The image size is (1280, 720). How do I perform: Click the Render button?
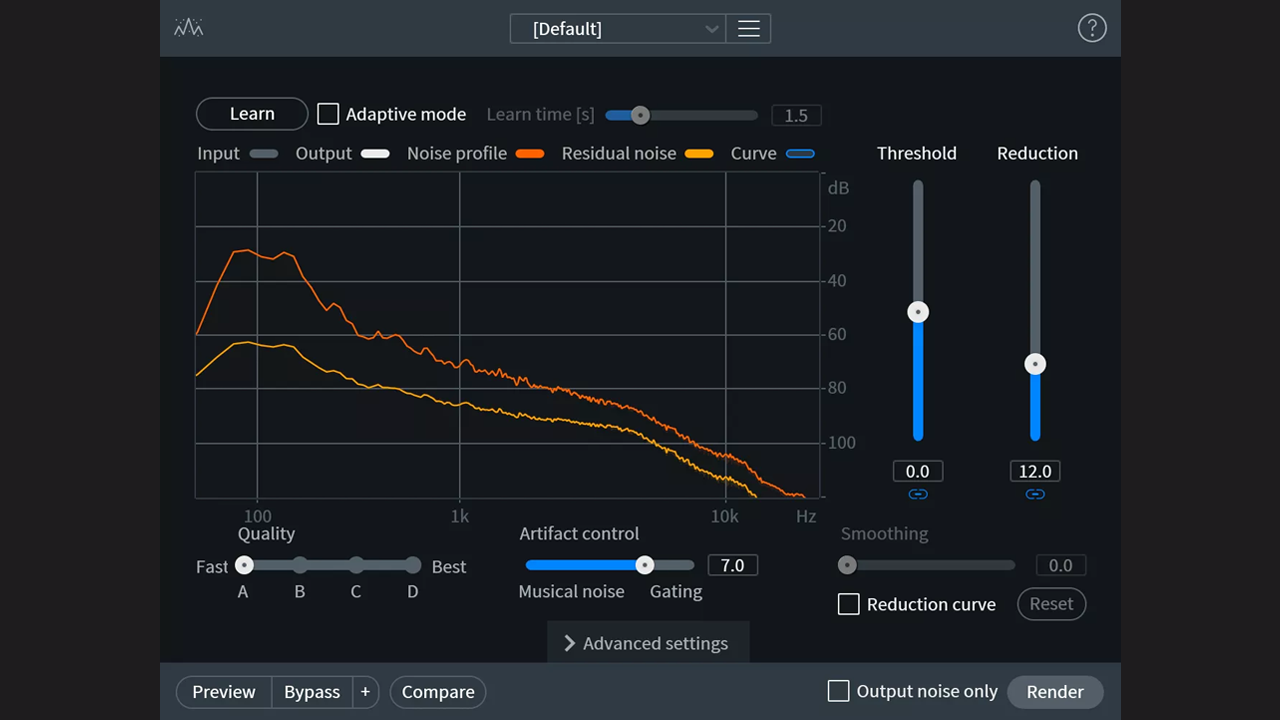click(1055, 692)
